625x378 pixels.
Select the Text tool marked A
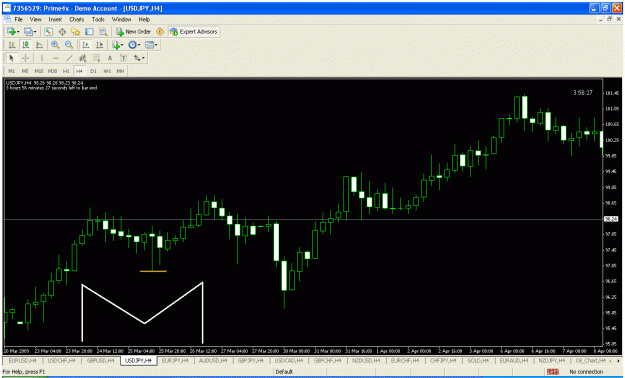(x=110, y=58)
